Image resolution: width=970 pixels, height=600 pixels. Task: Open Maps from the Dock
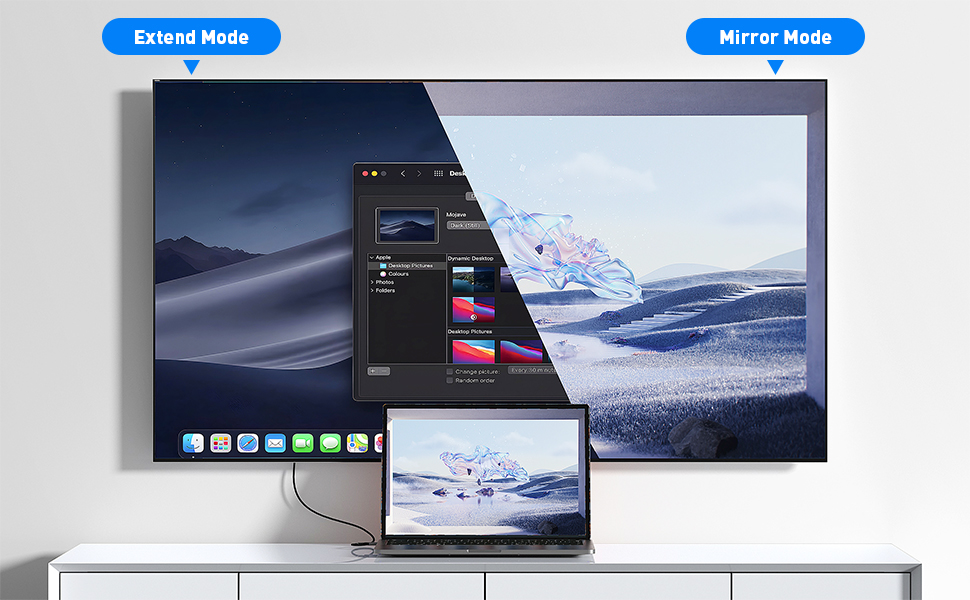click(x=356, y=443)
